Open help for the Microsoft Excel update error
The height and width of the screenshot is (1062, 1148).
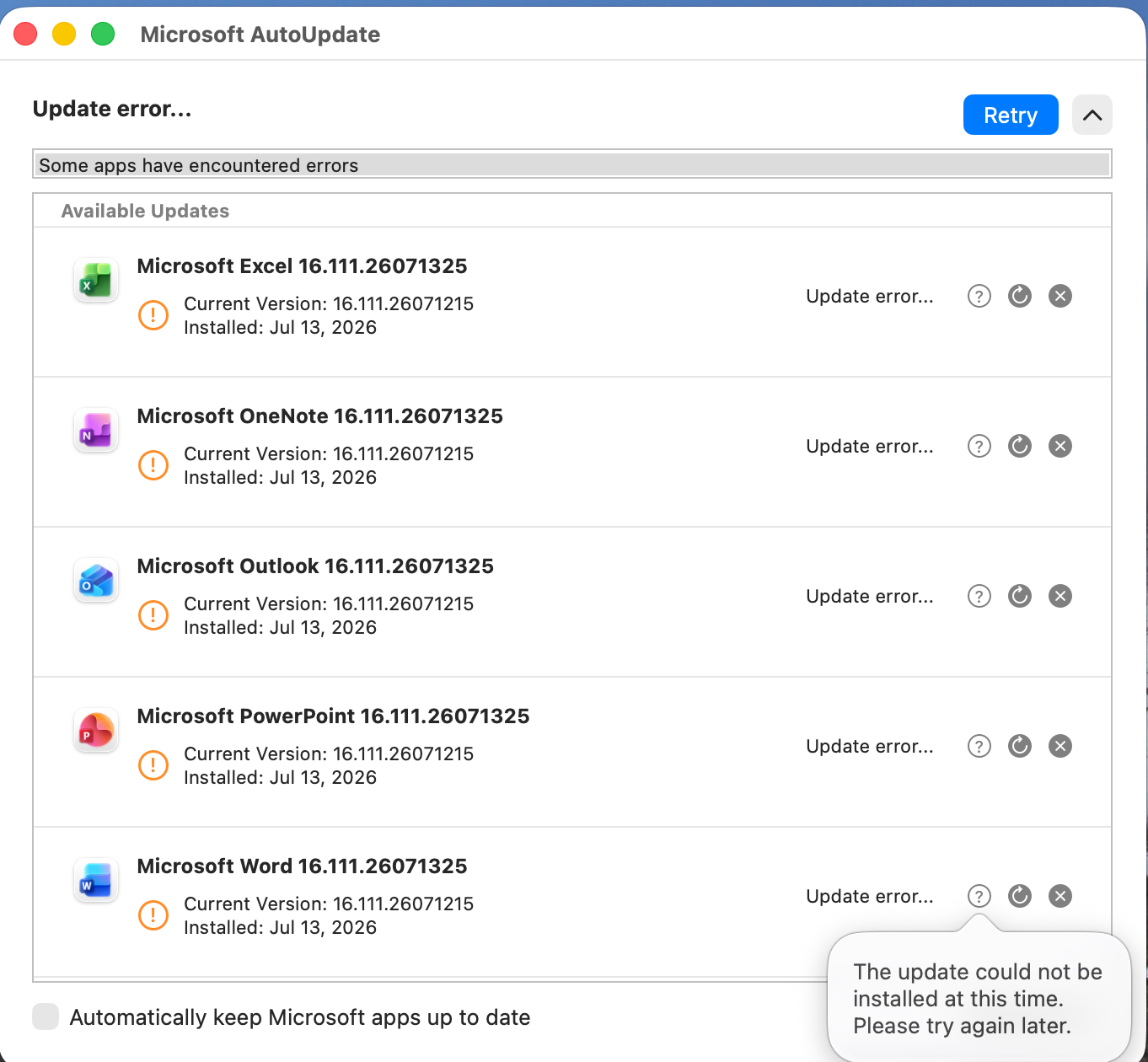click(979, 296)
